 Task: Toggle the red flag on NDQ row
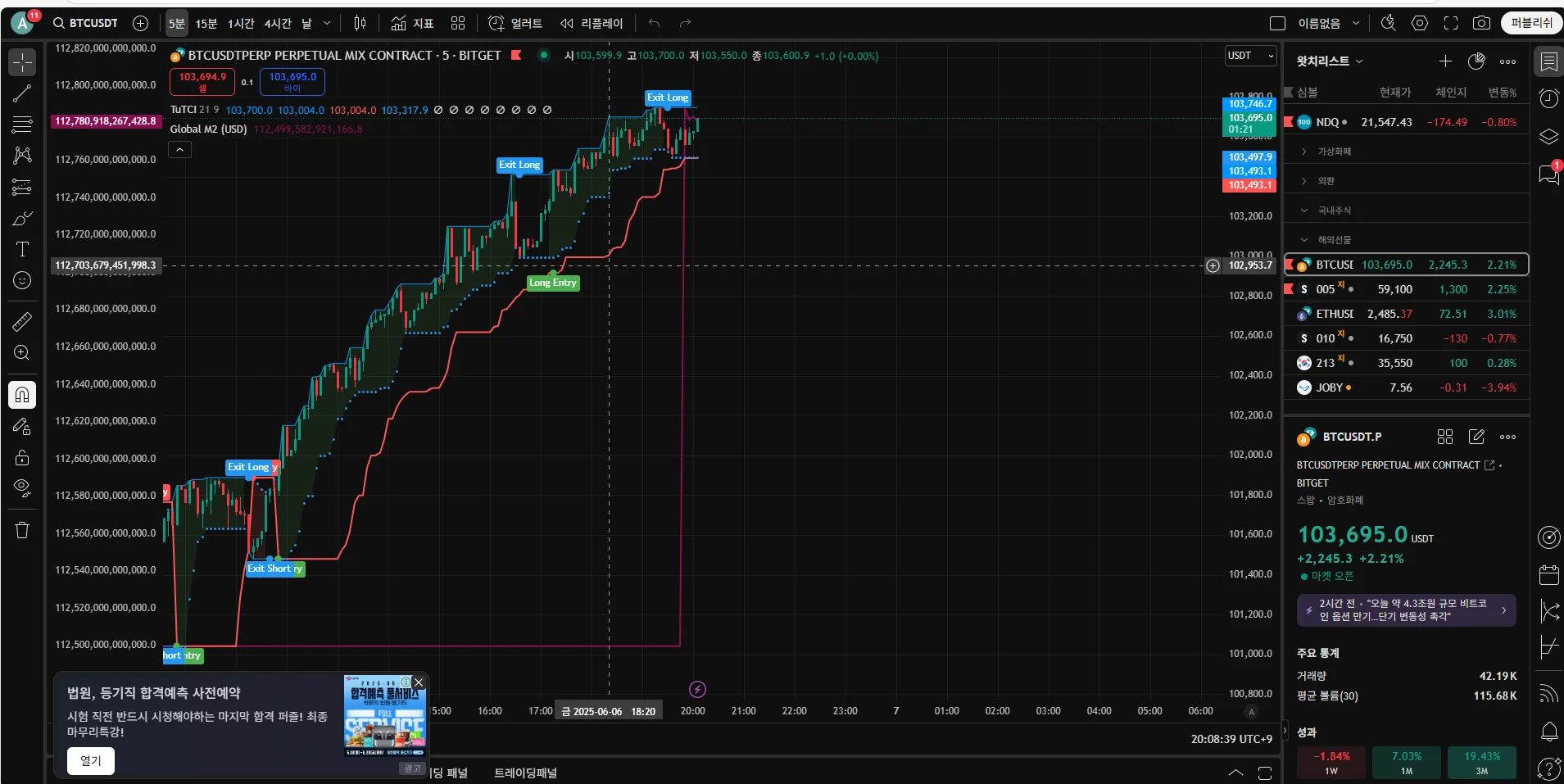[1288, 122]
